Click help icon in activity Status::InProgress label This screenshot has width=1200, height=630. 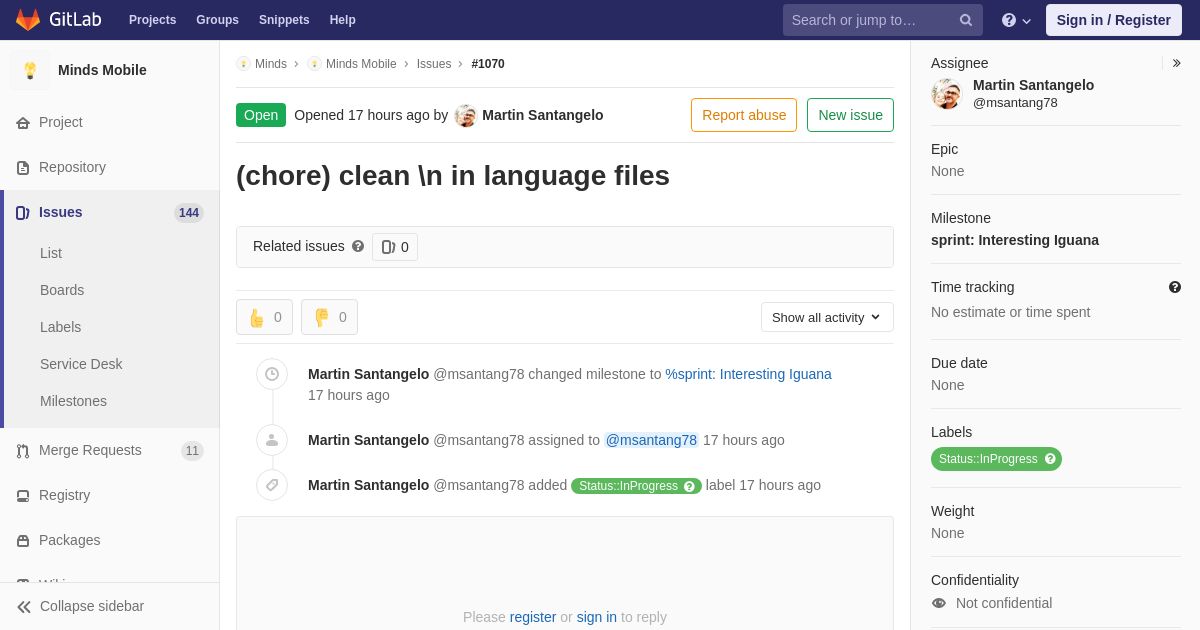pos(689,486)
